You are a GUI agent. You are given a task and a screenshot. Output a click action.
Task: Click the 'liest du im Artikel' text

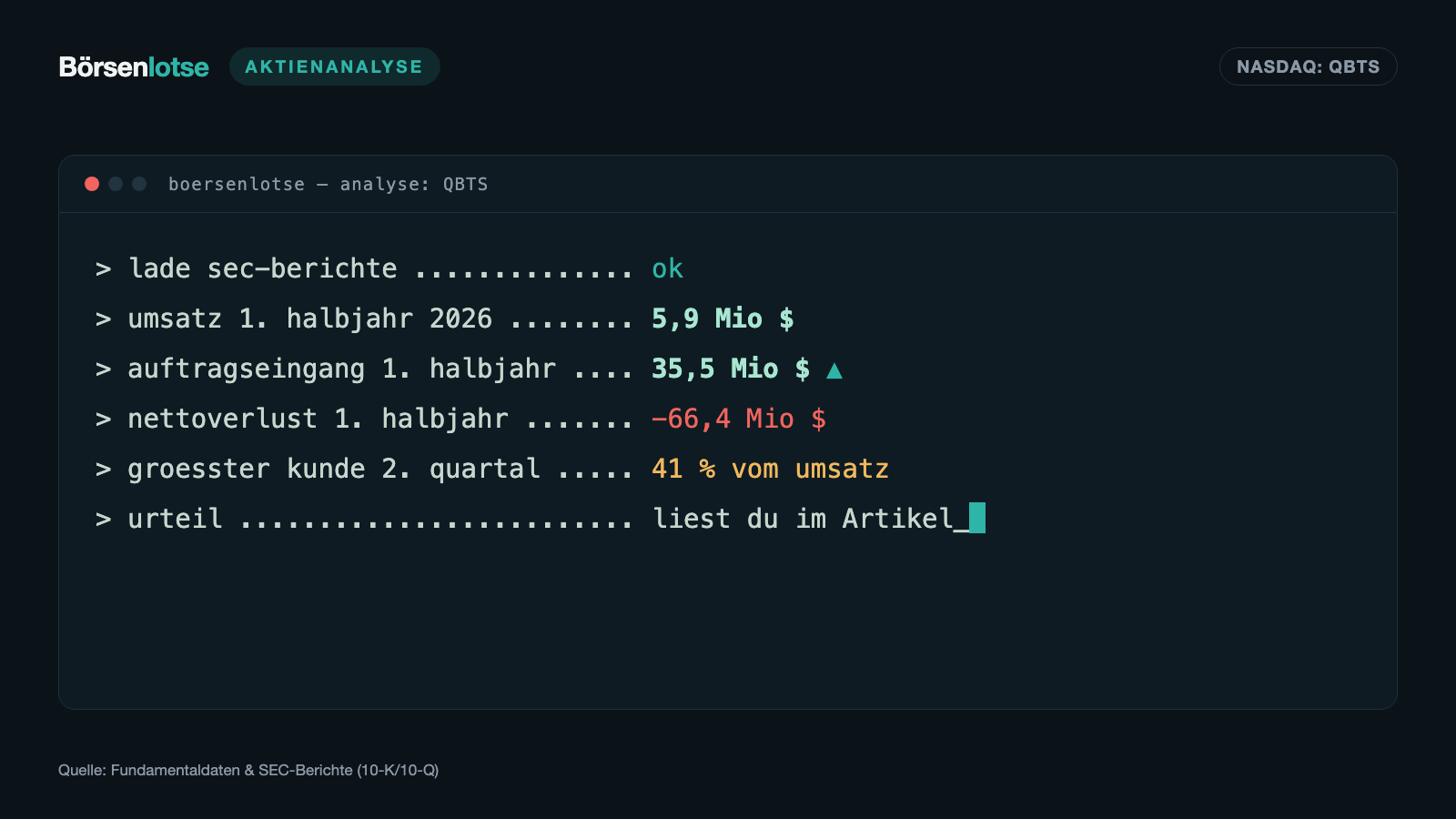(803, 519)
